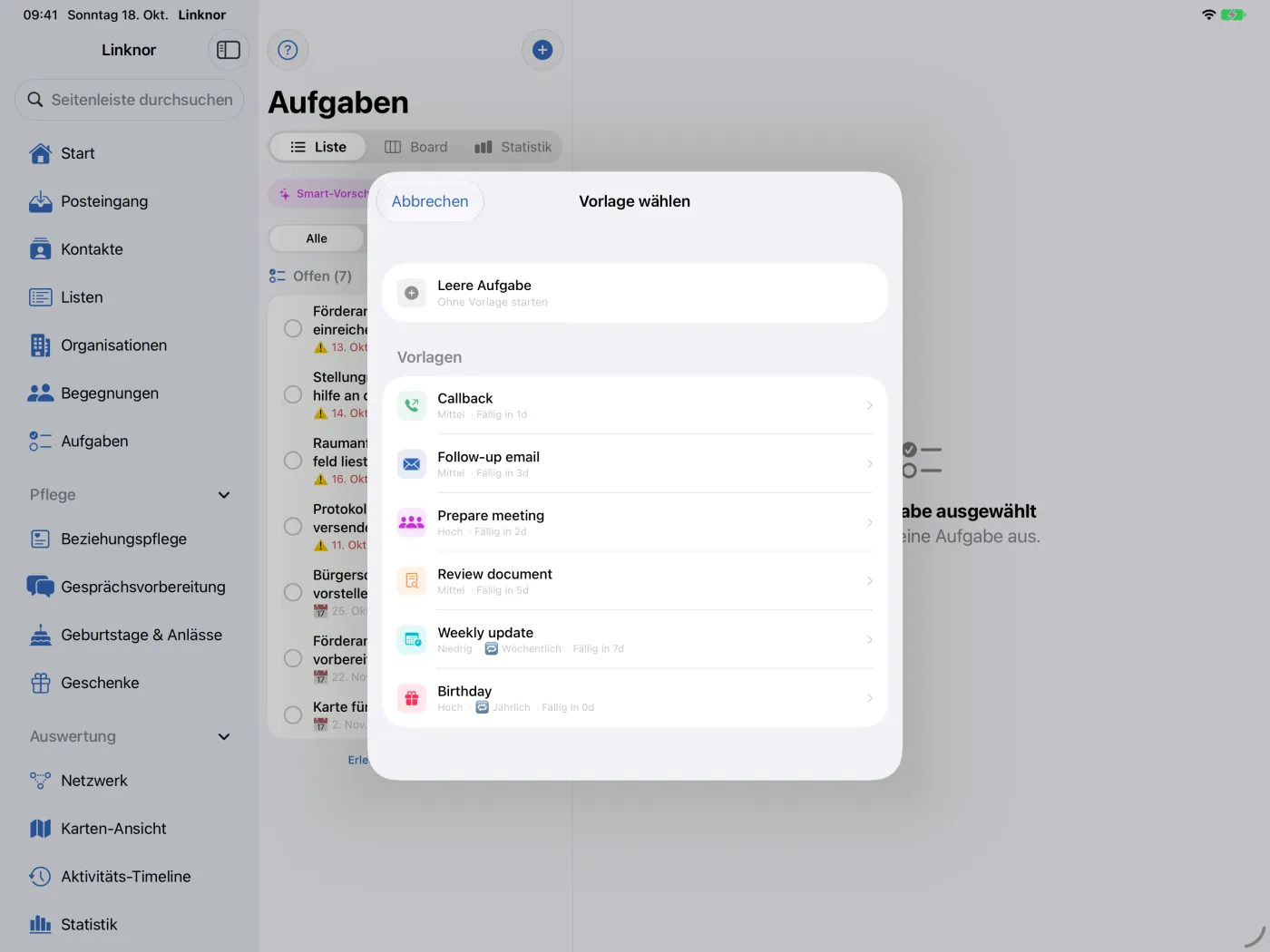Collapse the Auswertung sidebar section
This screenshot has width=1270, height=952.
224,737
